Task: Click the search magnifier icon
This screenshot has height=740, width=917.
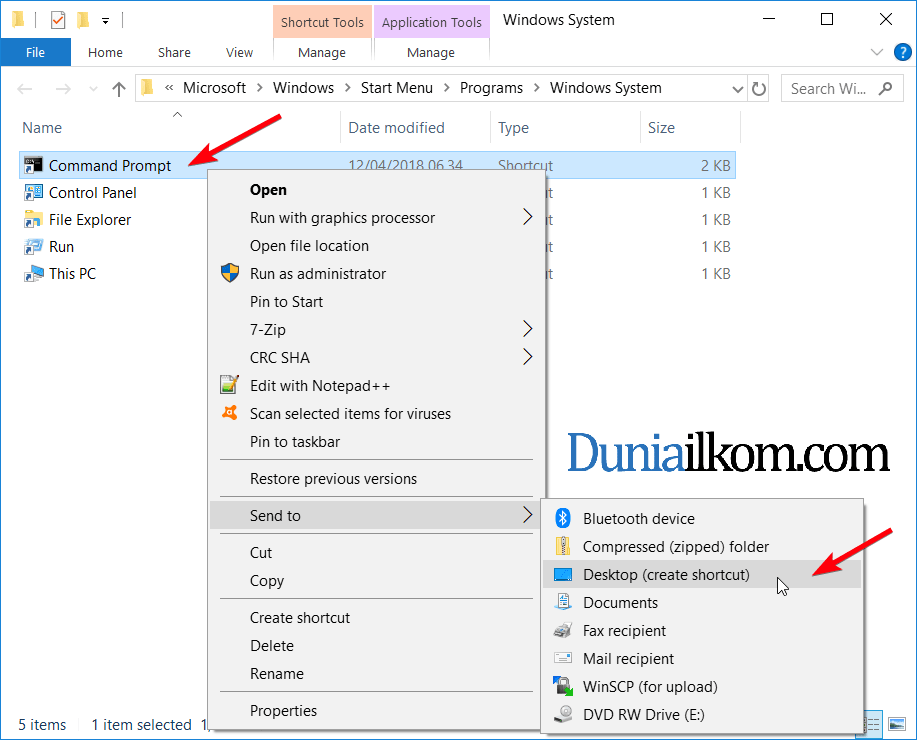Action: (x=885, y=89)
